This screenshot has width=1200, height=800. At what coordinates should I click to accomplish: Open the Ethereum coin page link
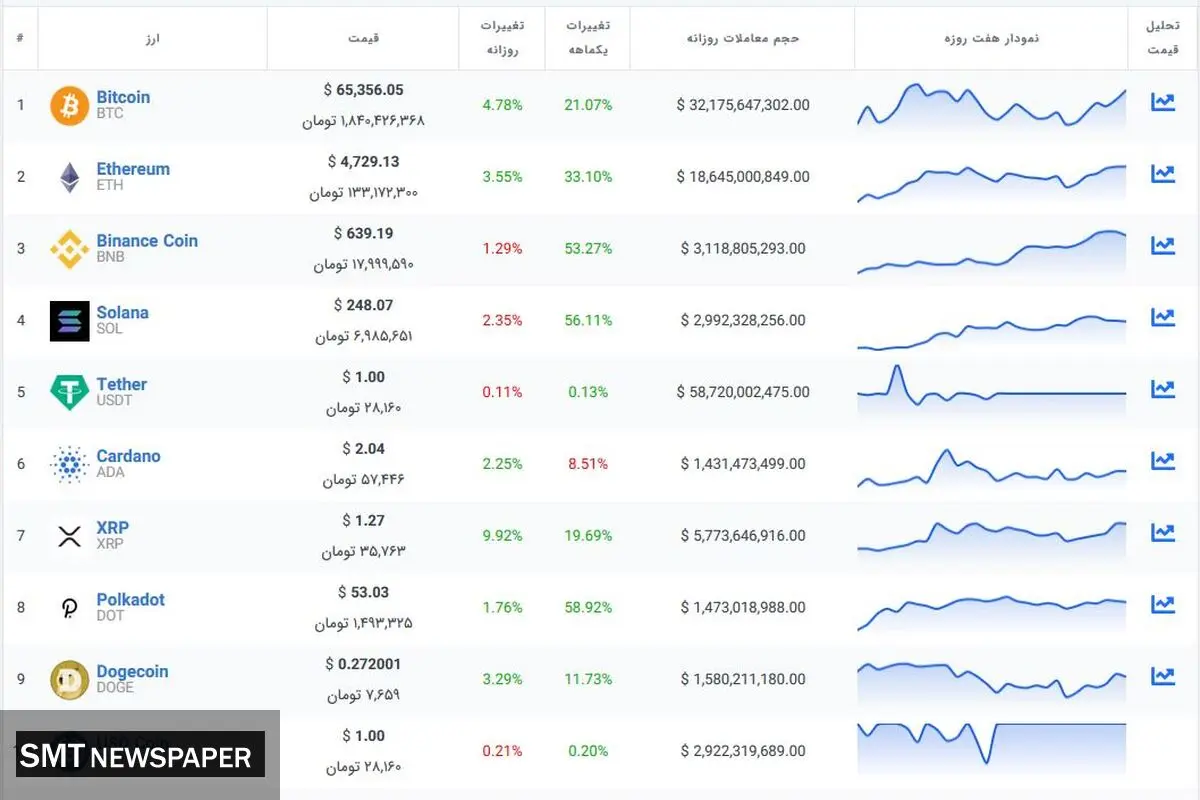(133, 169)
